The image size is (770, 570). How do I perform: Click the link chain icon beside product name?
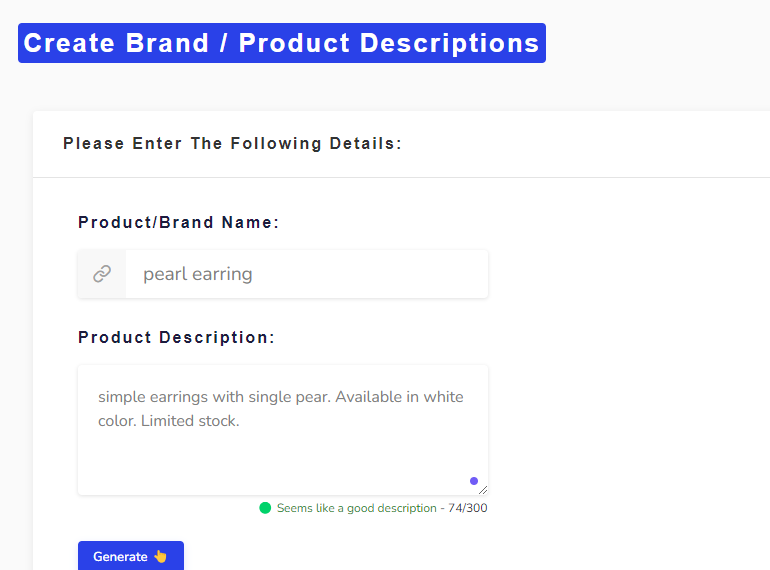pyautogui.click(x=102, y=274)
